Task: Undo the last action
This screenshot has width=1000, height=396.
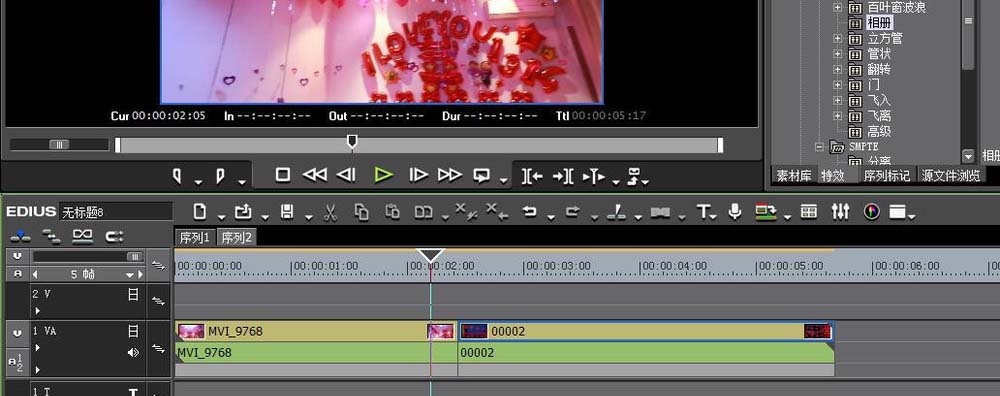Action: [529, 212]
